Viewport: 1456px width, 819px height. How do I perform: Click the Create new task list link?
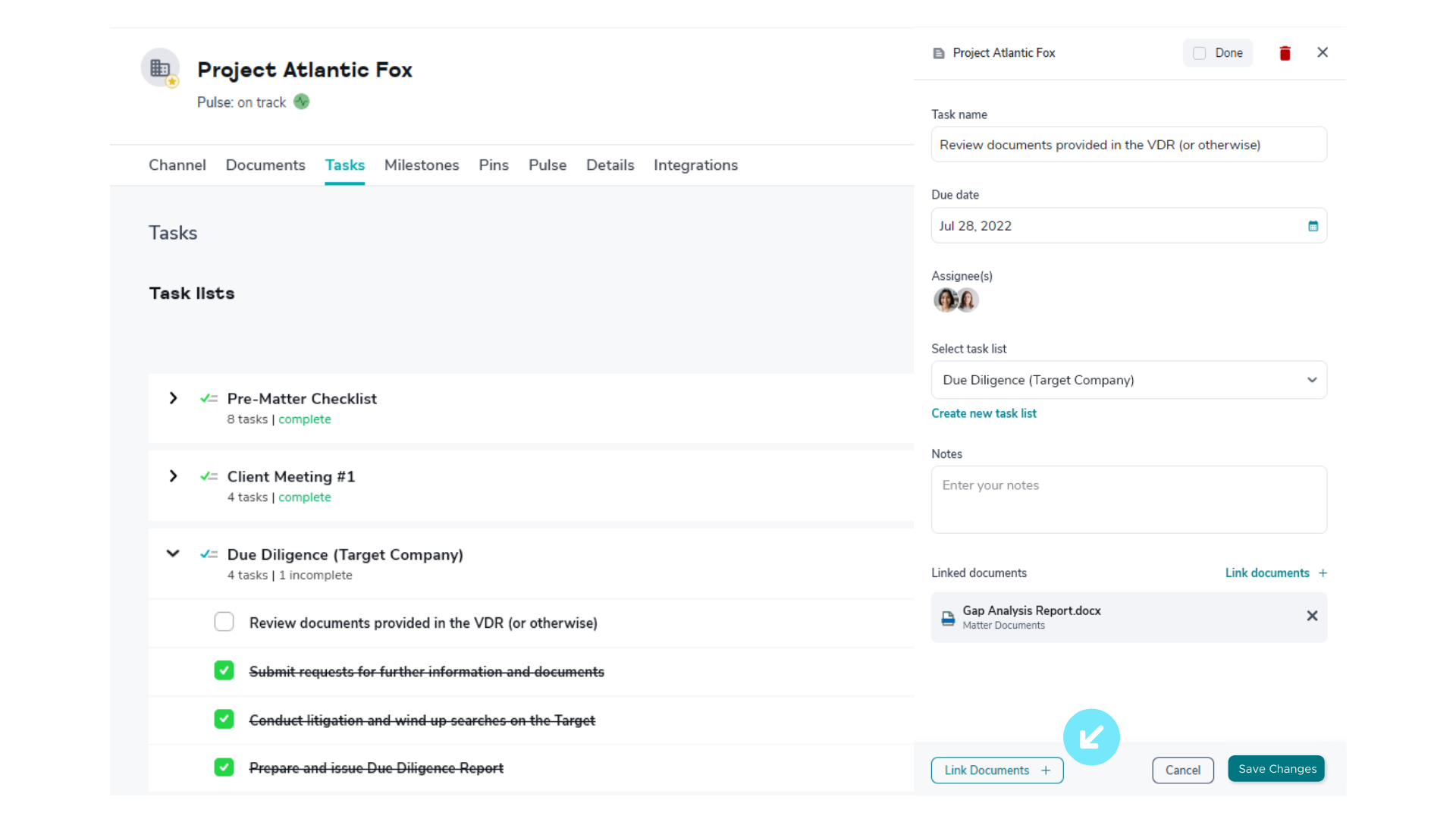point(984,413)
